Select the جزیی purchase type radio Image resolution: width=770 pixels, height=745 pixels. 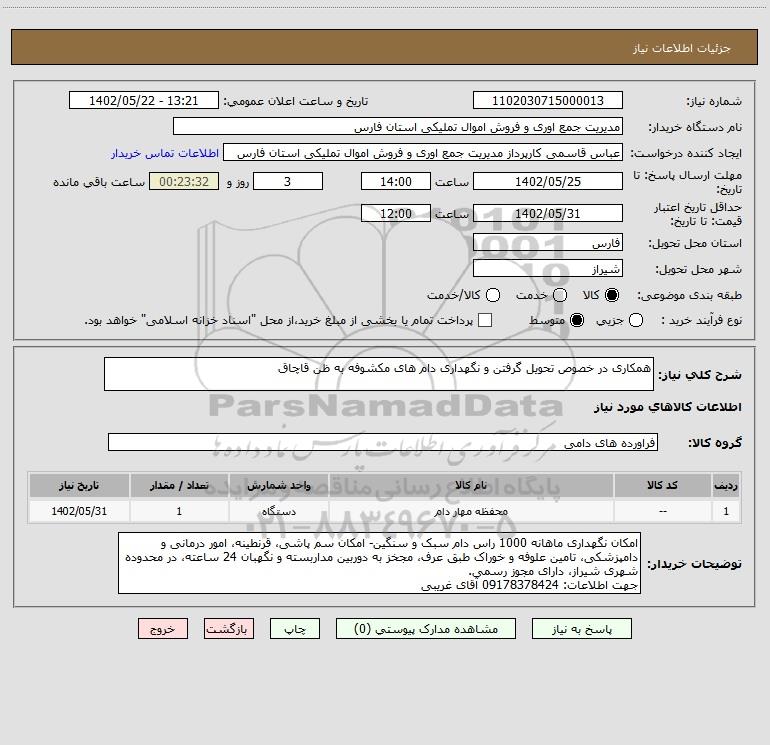pyautogui.click(x=636, y=320)
